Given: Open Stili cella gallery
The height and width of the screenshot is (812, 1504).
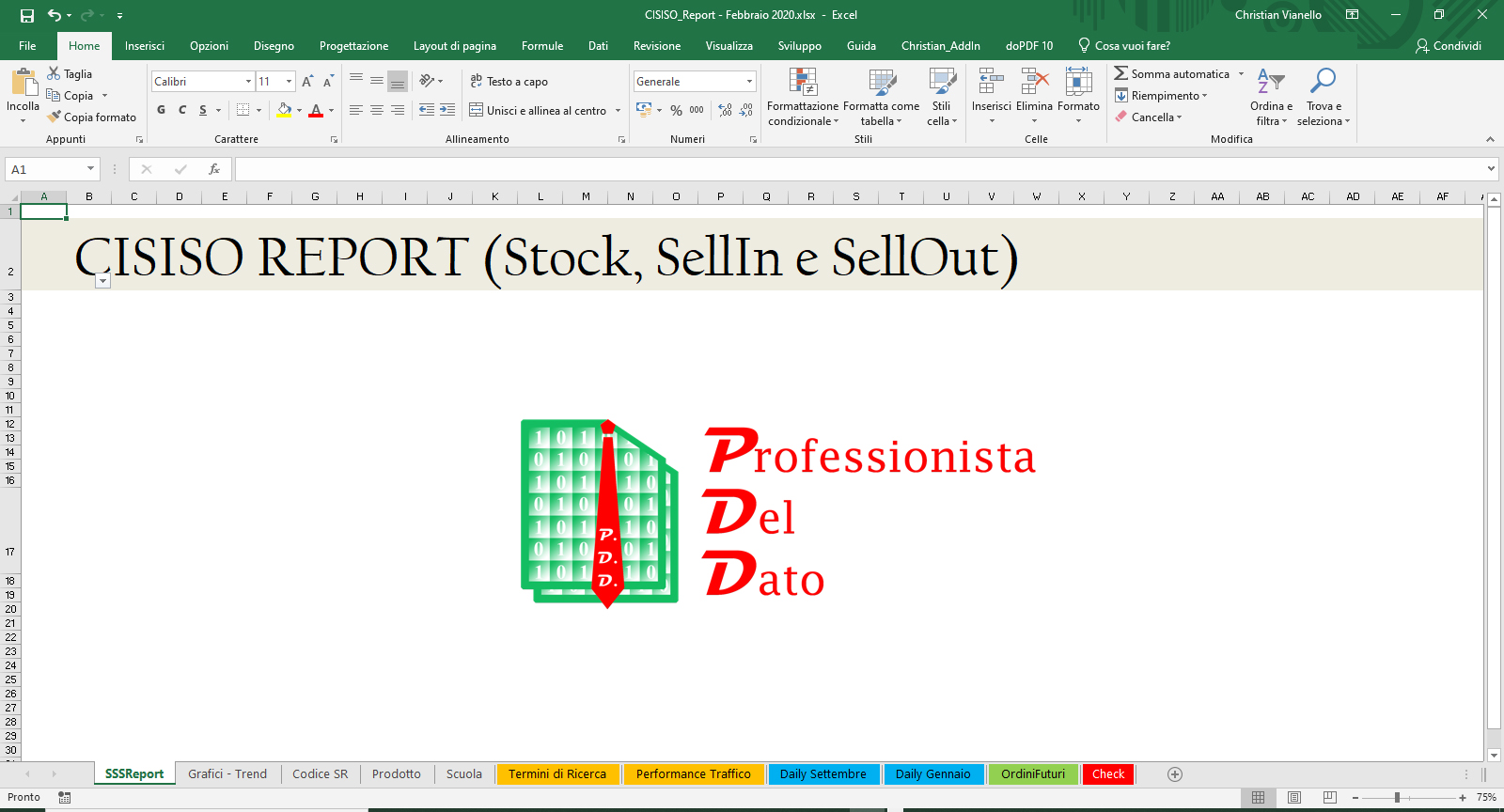Looking at the screenshot, I should point(942,98).
